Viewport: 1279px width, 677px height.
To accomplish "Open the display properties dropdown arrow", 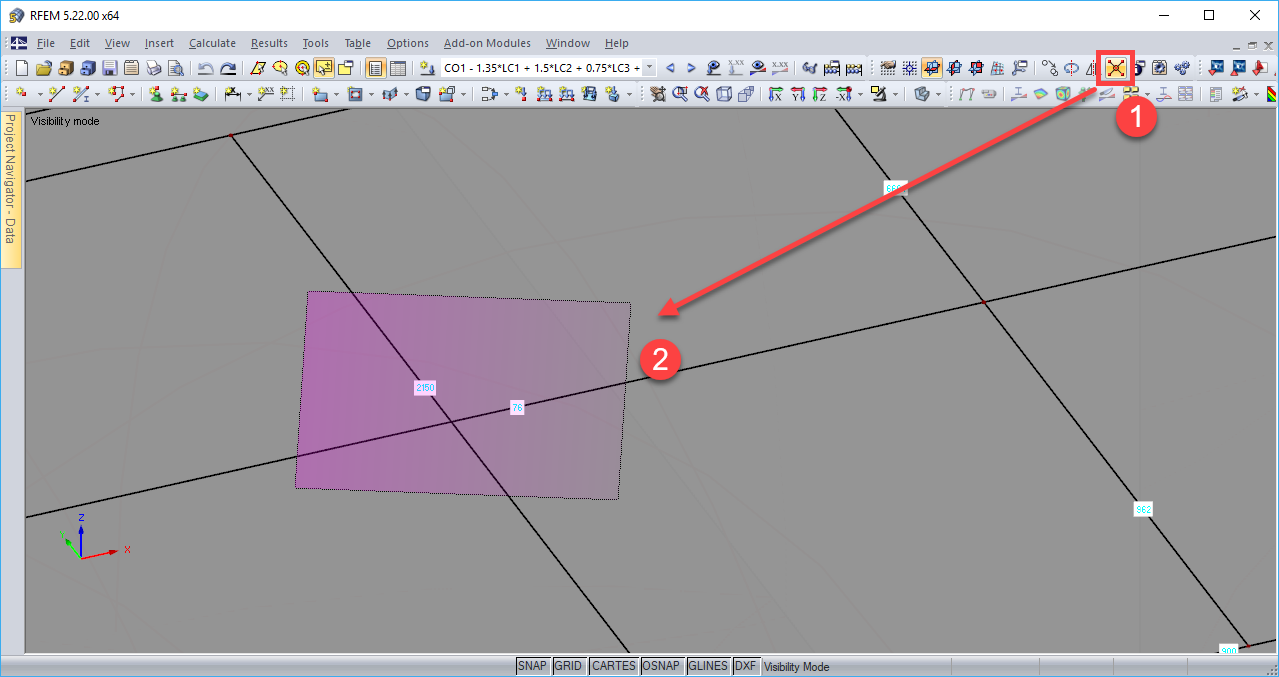I will [938, 94].
